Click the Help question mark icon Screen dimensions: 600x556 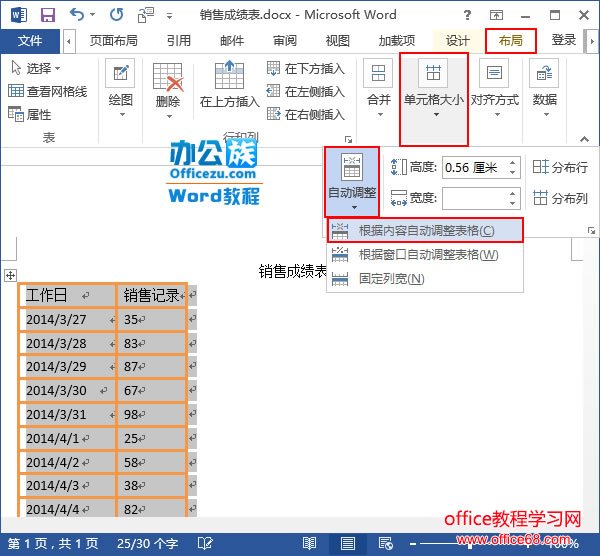click(467, 15)
